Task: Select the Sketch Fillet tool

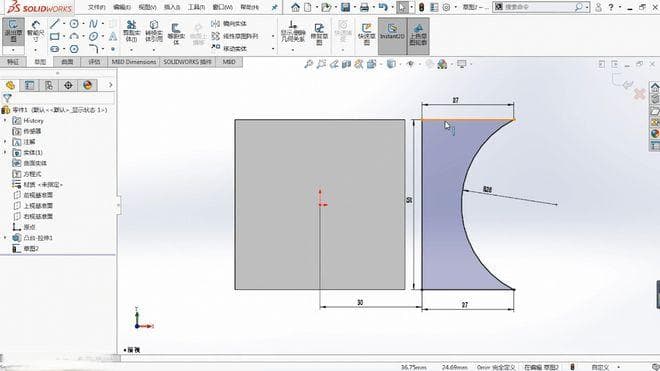Action: (x=93, y=49)
